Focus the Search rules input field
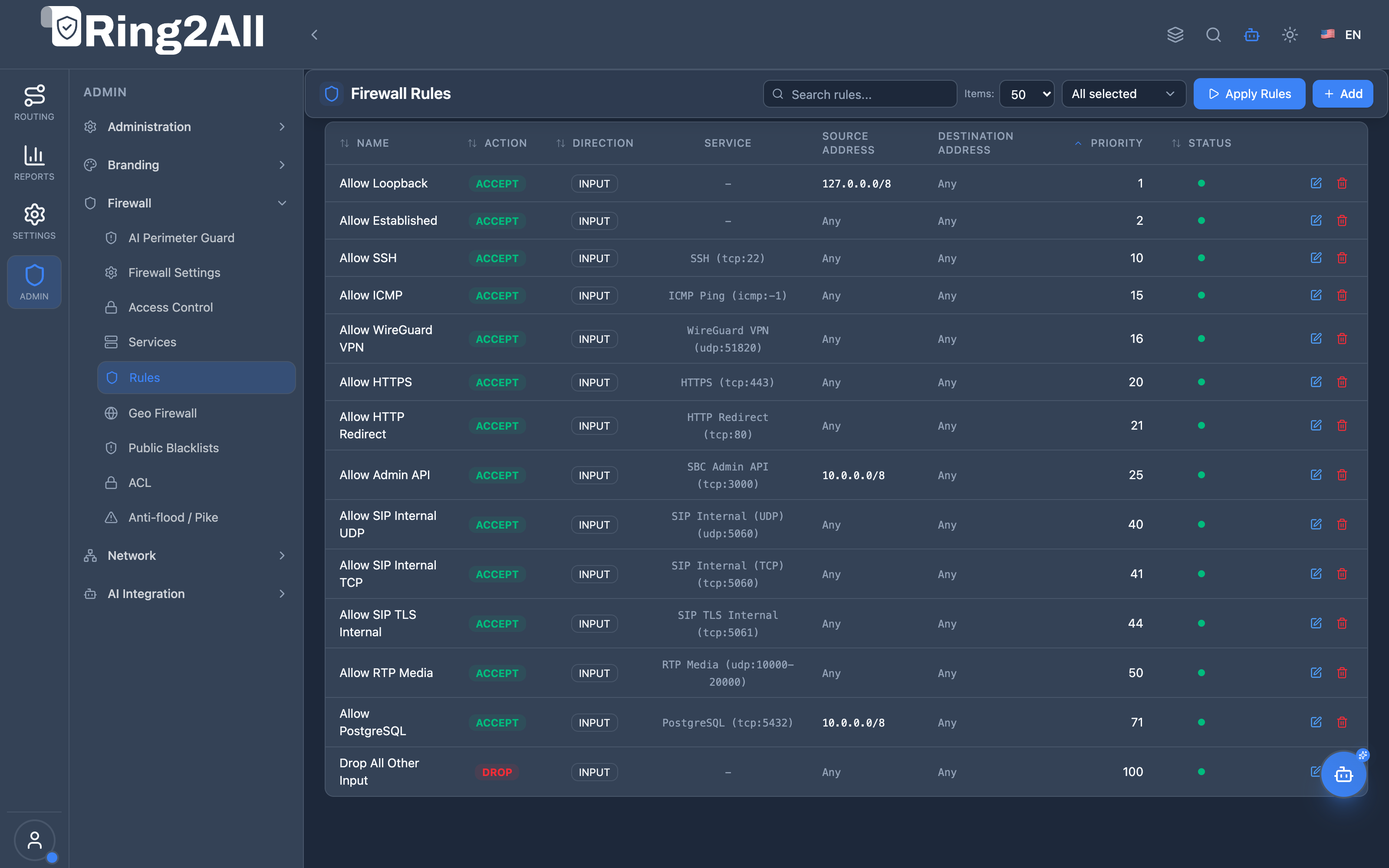This screenshot has width=1389, height=868. [x=860, y=94]
